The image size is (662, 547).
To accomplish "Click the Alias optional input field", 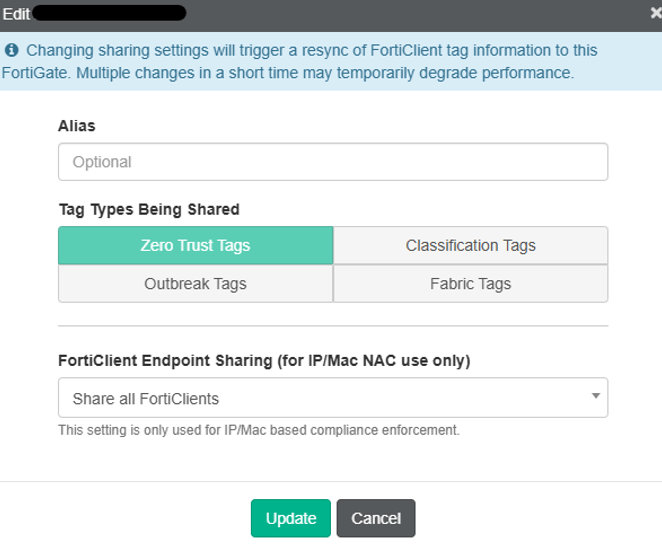I will click(x=332, y=162).
